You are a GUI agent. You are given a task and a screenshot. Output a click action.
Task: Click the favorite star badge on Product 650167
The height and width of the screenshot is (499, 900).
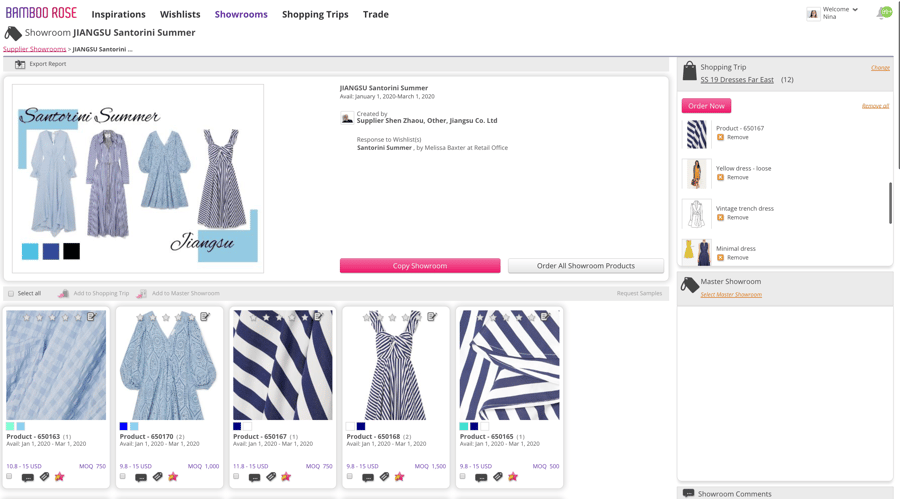286,477
